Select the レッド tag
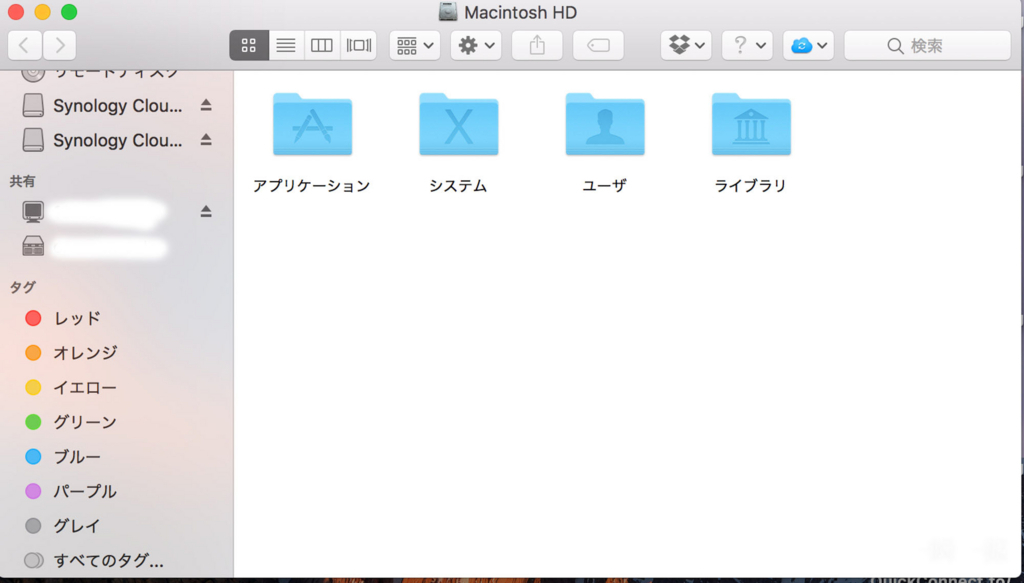Viewport: 1024px width, 583px height. click(63, 318)
